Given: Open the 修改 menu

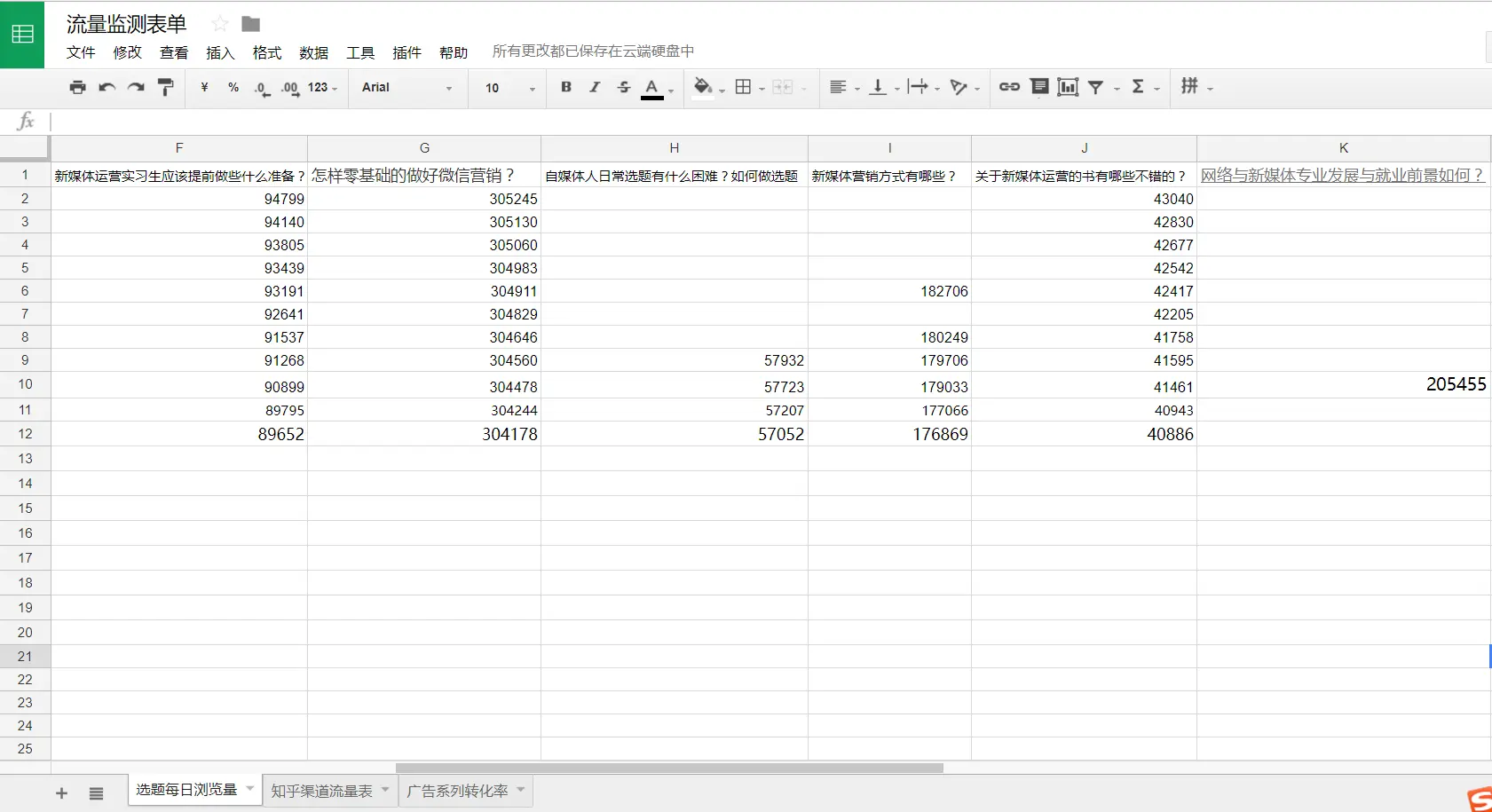Looking at the screenshot, I should 128,52.
